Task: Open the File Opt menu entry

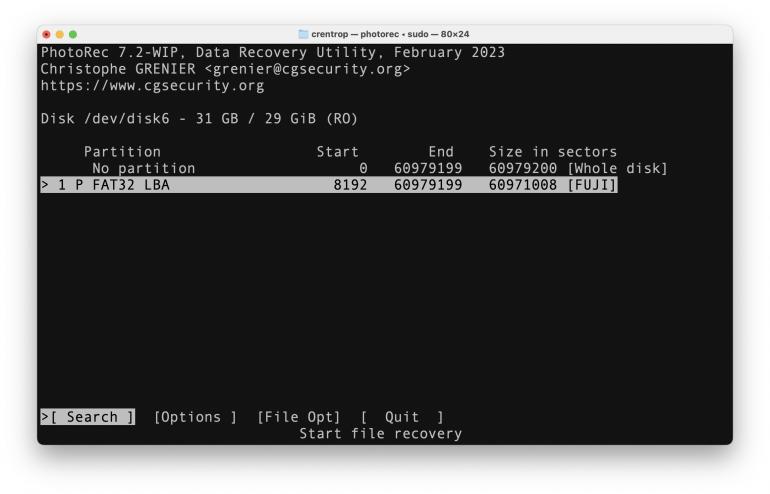Action: click(x=298, y=417)
